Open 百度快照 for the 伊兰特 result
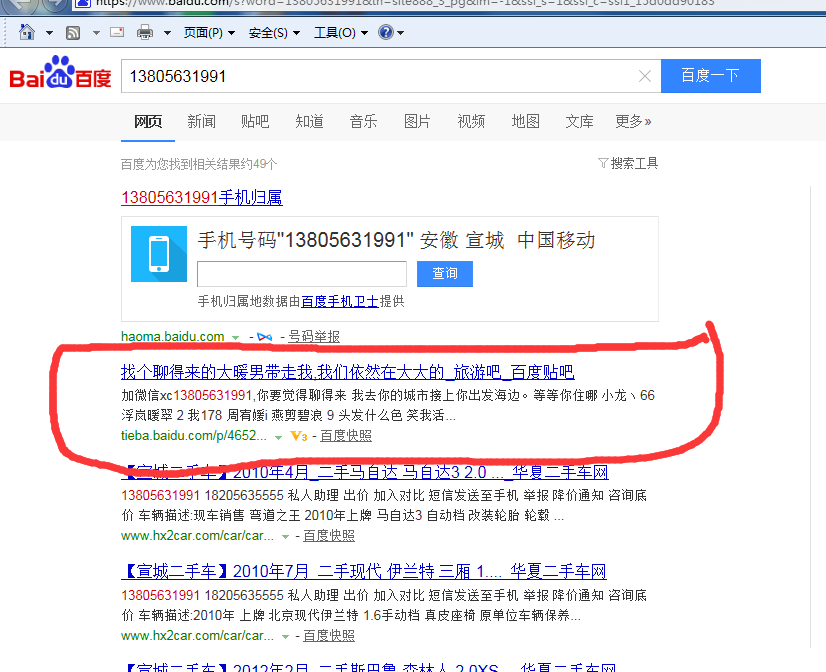 point(329,636)
